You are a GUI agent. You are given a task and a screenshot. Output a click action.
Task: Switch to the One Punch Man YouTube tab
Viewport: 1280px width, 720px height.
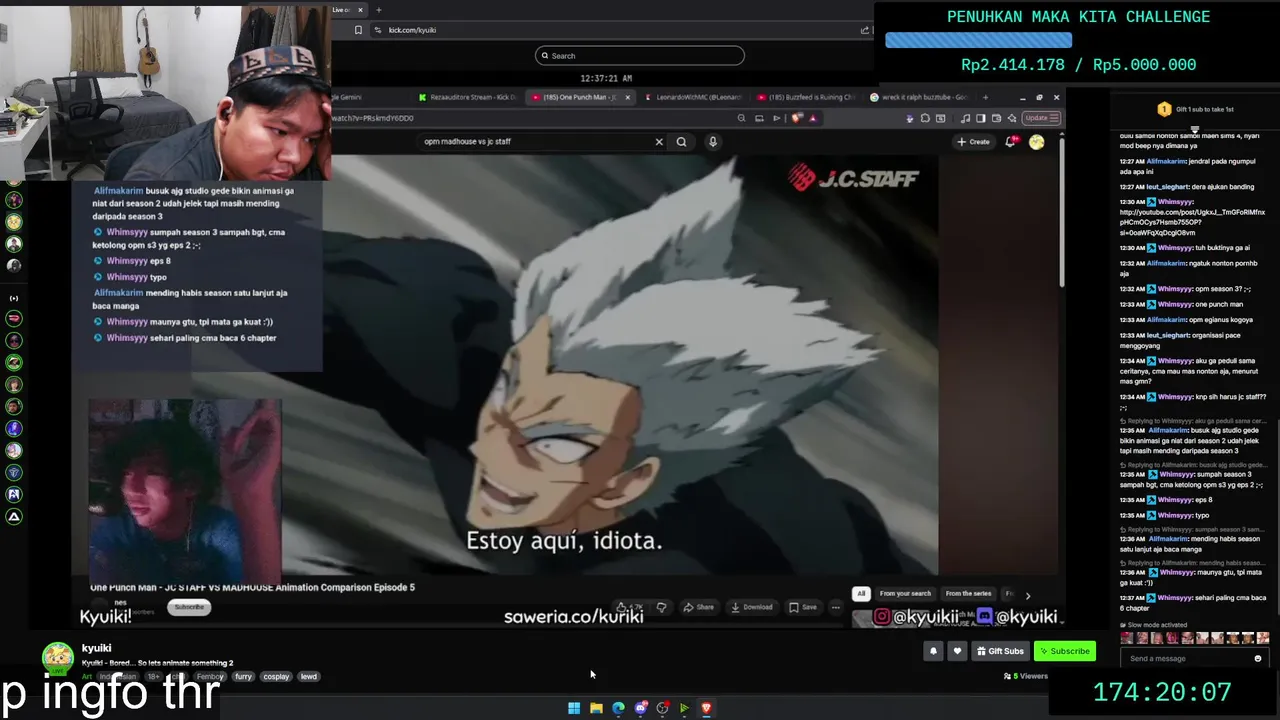(581, 97)
